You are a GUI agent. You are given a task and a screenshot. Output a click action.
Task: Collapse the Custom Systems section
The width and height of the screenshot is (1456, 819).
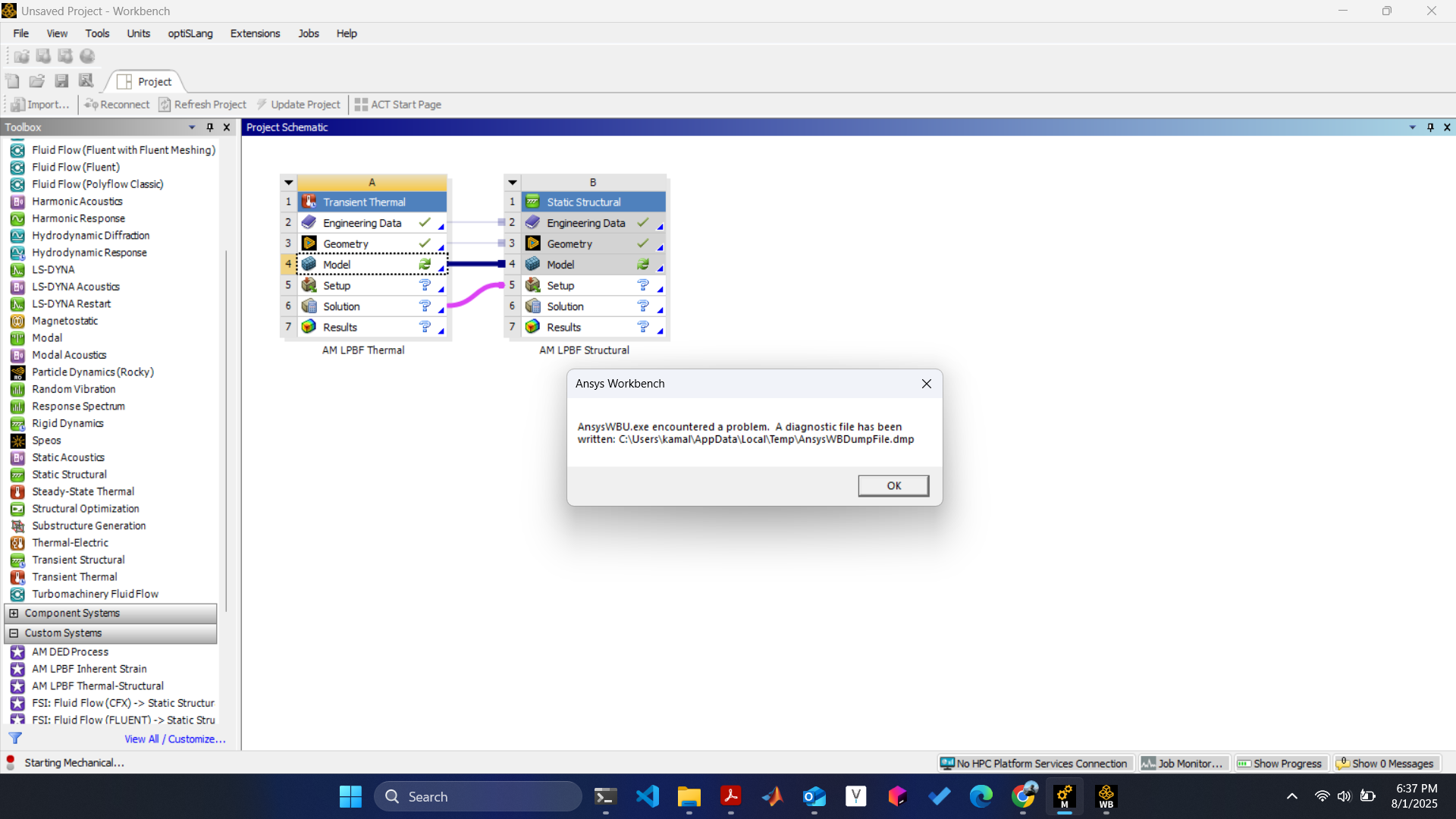pos(14,633)
